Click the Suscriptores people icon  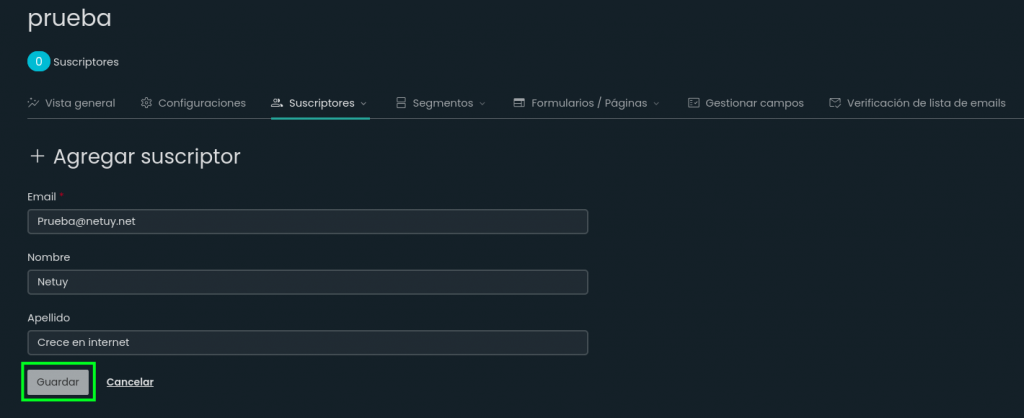coord(277,103)
